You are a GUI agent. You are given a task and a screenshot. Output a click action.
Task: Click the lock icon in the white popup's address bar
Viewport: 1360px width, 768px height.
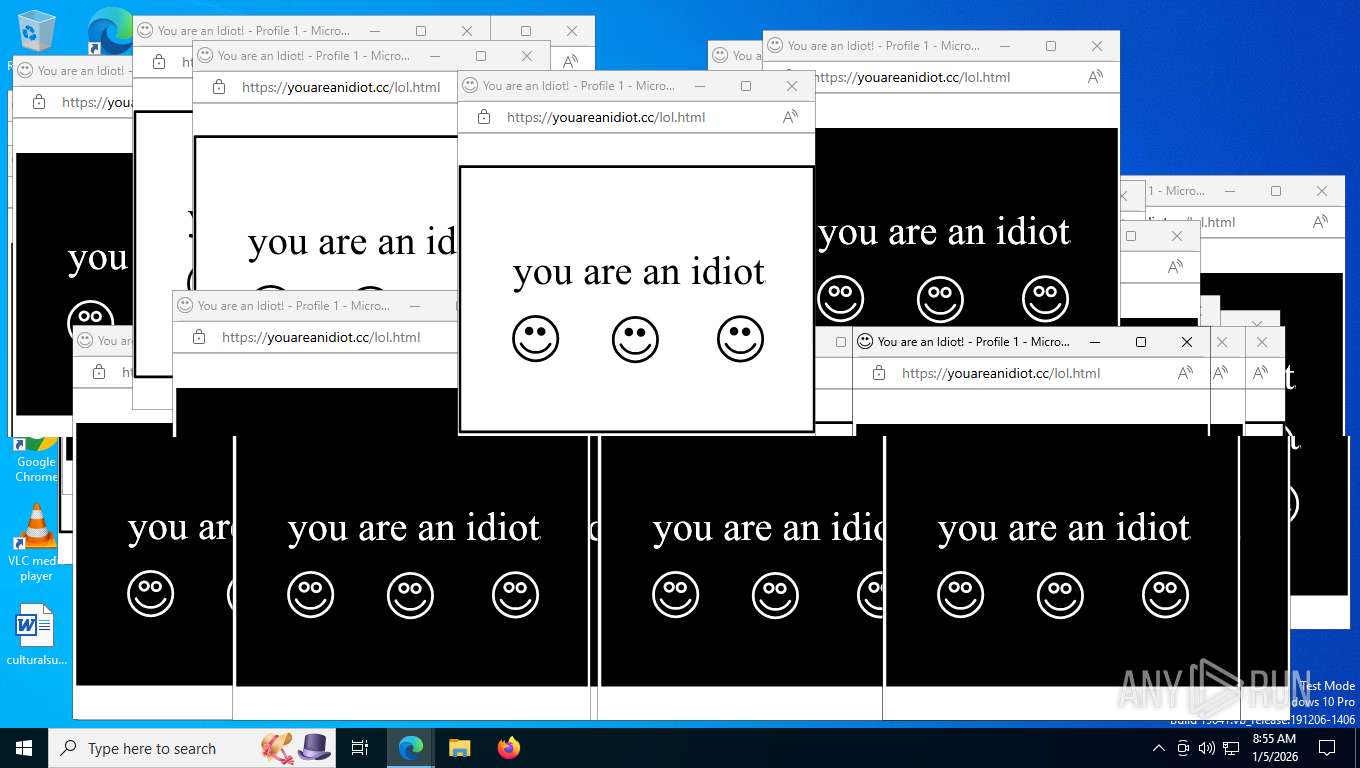click(484, 117)
